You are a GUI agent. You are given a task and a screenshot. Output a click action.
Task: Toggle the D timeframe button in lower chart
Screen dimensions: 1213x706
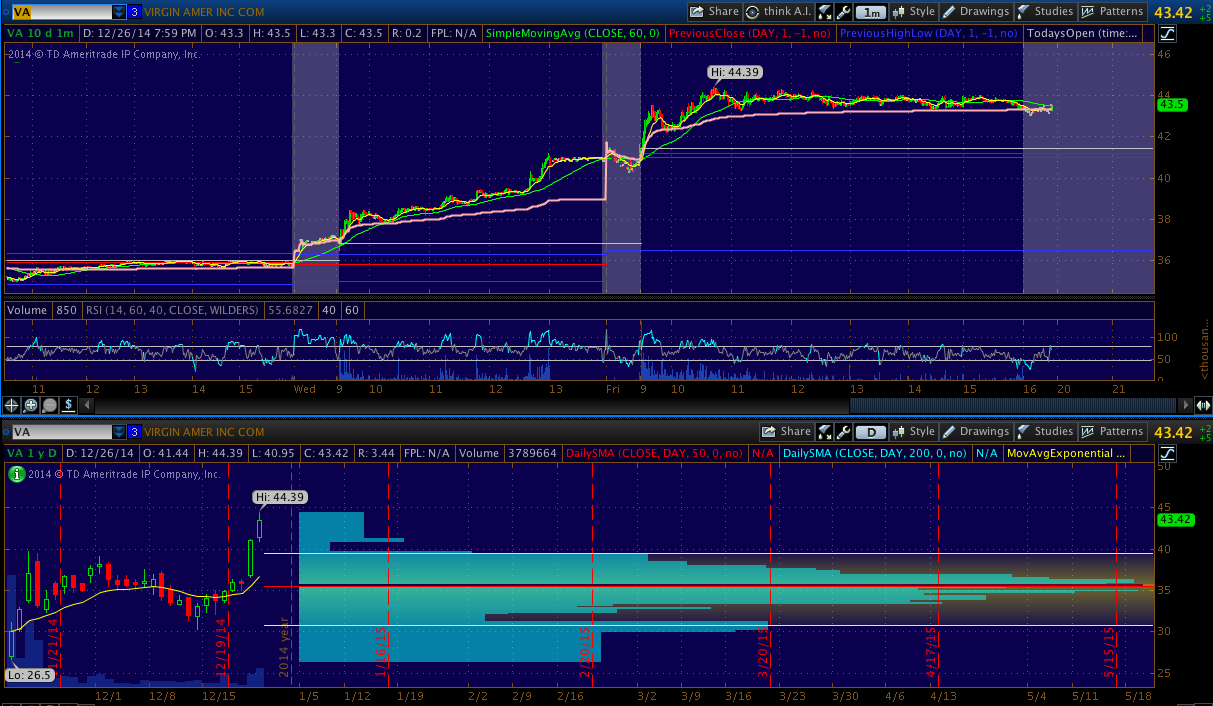[872, 432]
